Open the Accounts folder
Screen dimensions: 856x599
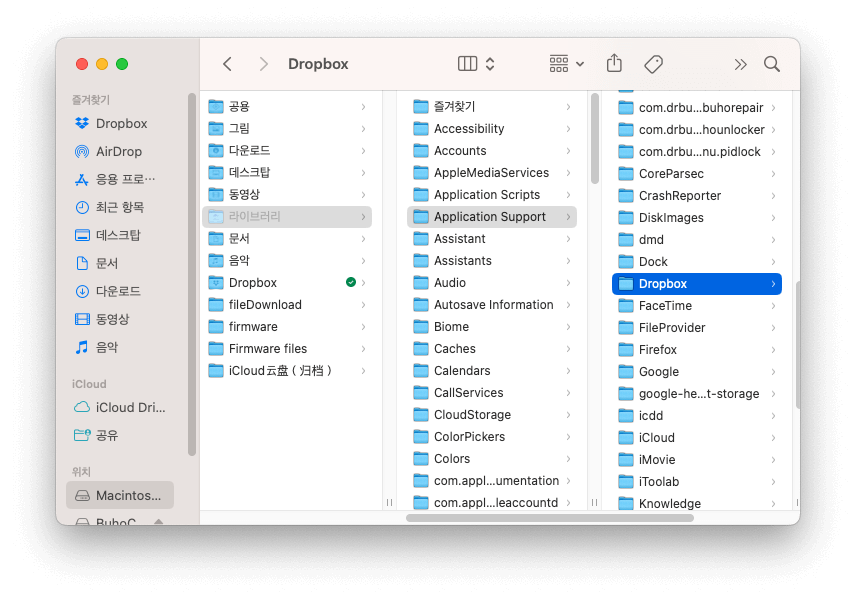pos(492,151)
